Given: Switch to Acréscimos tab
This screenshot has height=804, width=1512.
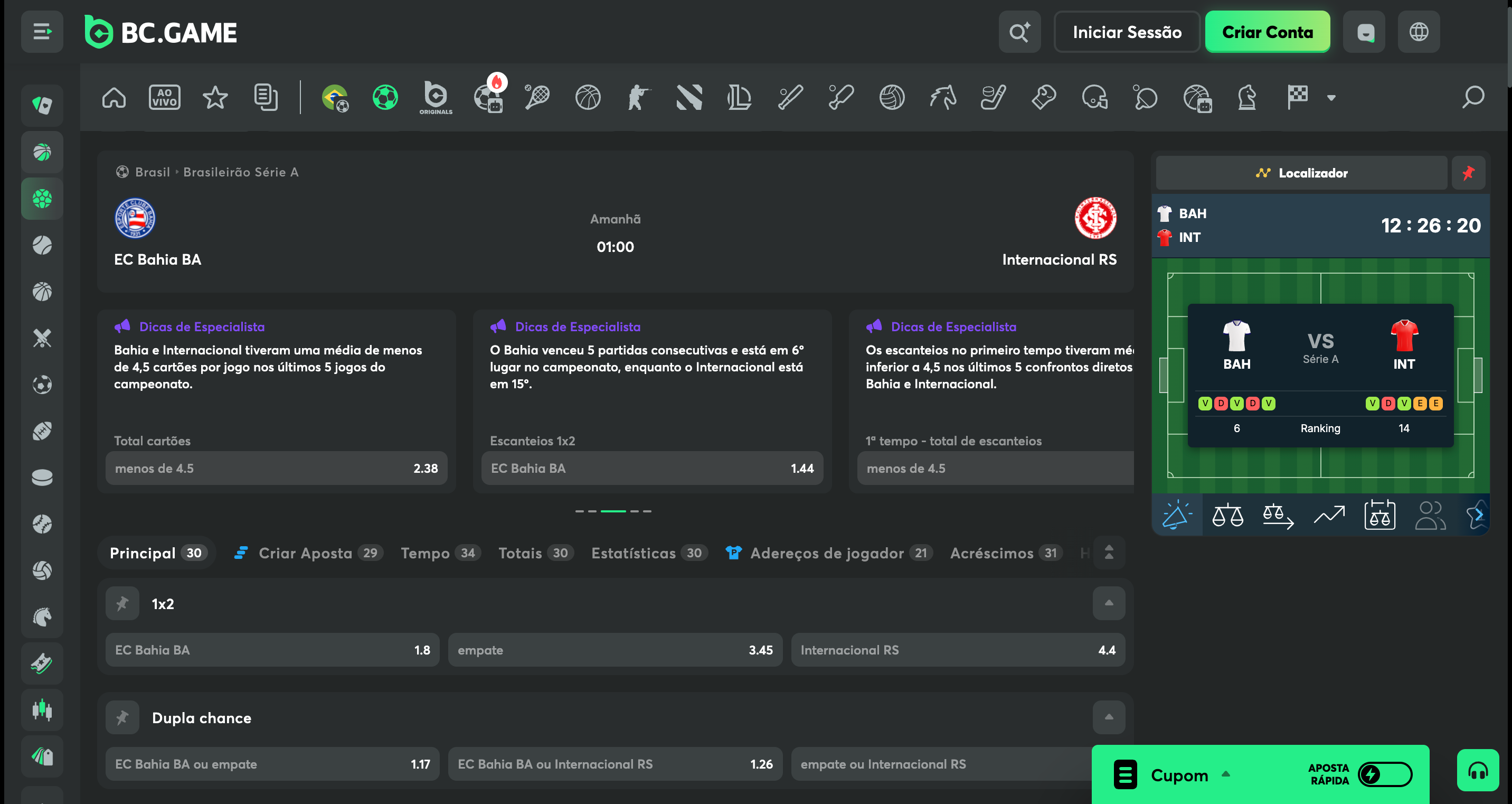Looking at the screenshot, I should coord(1006,553).
